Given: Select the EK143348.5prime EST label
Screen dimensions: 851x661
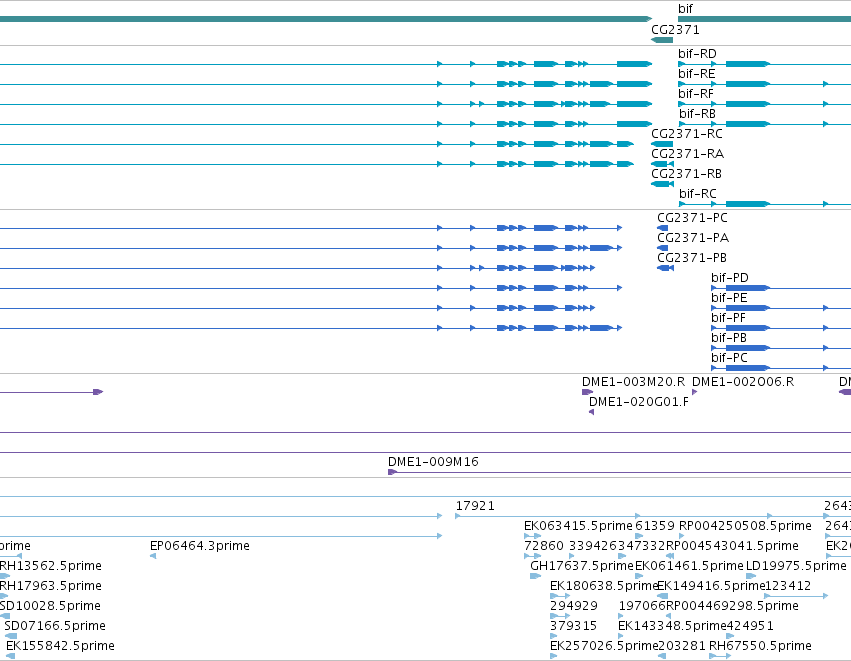Looking at the screenshot, I should point(672,626).
